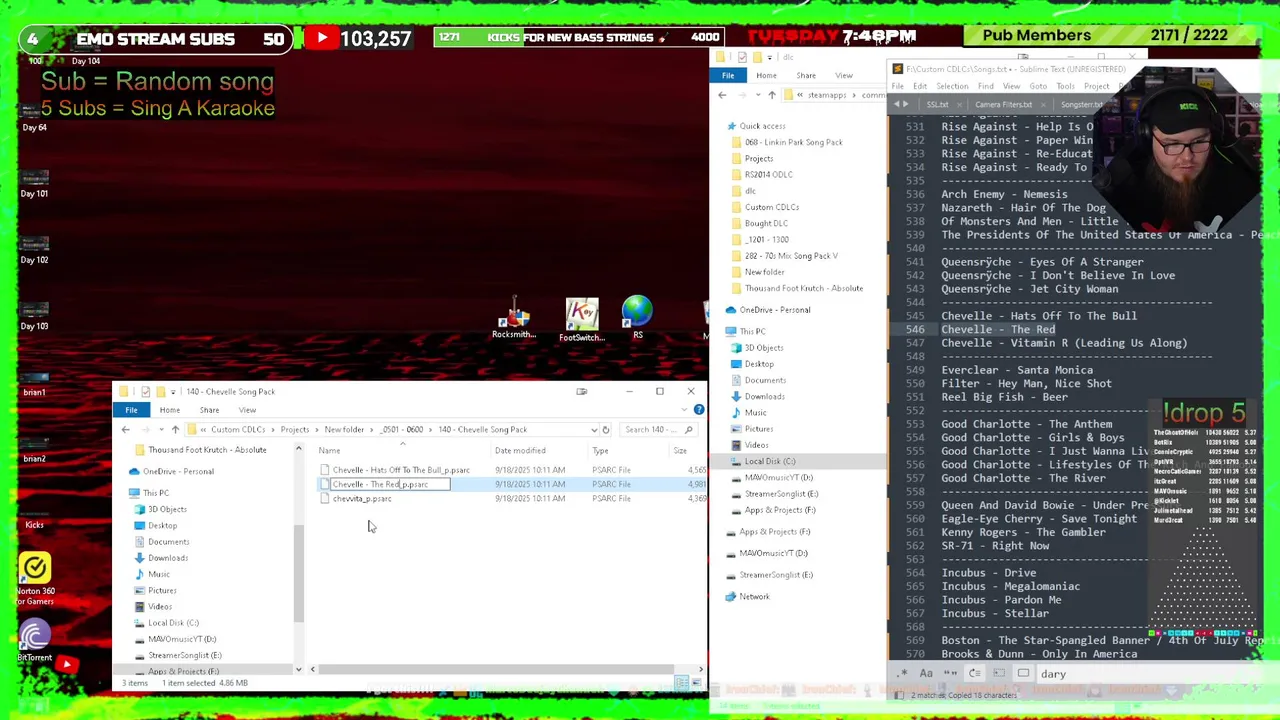
Task: Toggle highlight matches in Sublime find bar
Action: (1023, 674)
